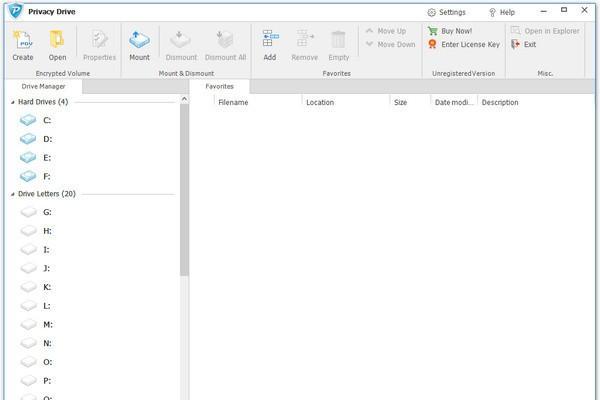This screenshot has width=600, height=400.
Task: Click the Exit icon in Misc
Action: click(x=515, y=44)
